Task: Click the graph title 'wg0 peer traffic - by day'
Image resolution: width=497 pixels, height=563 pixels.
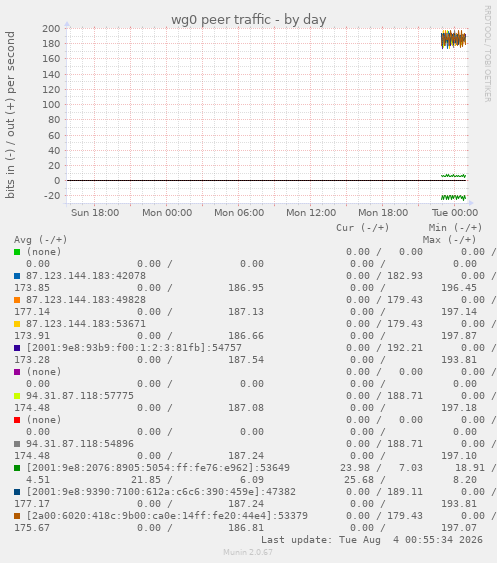Action: coord(248,19)
